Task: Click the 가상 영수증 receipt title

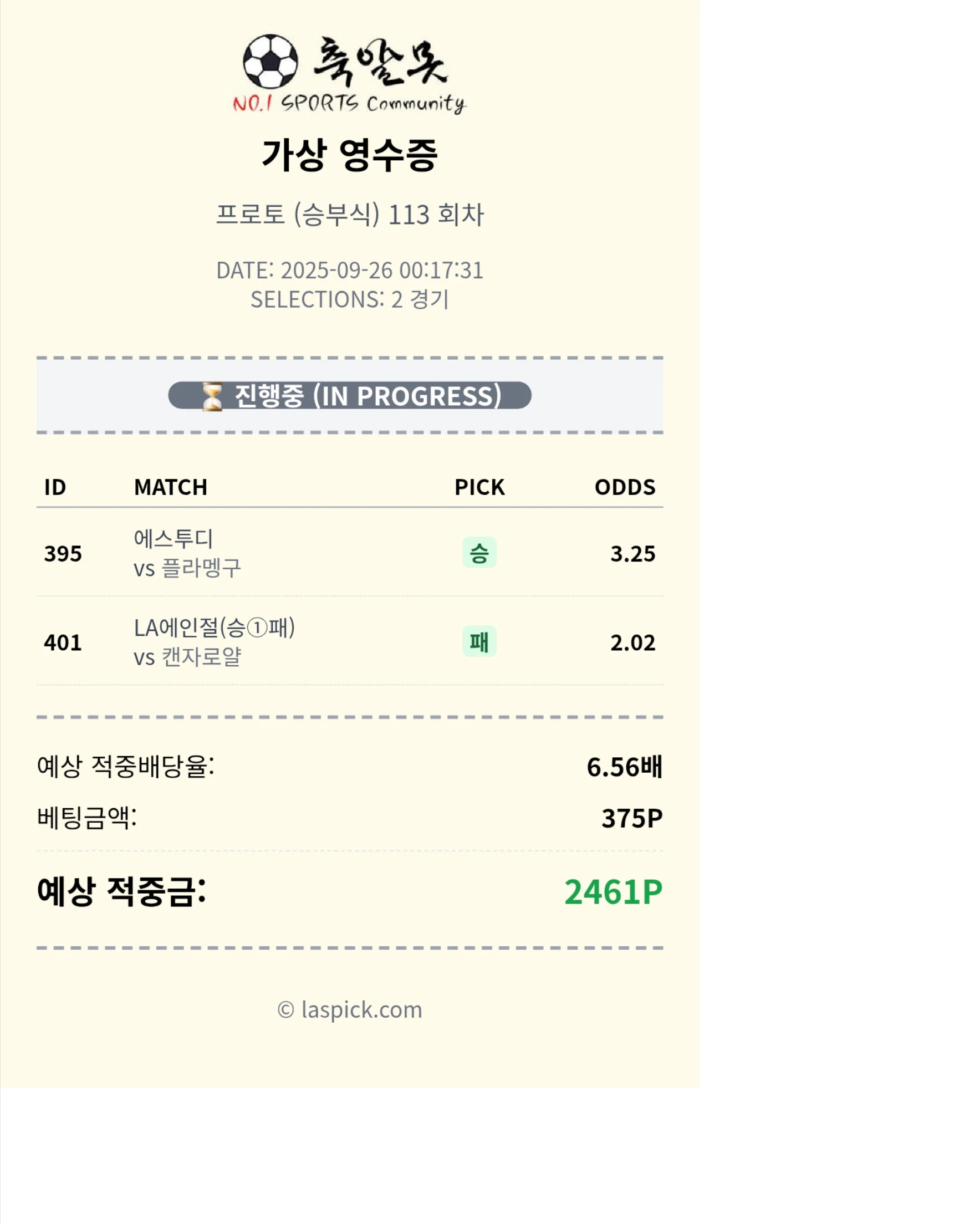Action: (x=350, y=155)
